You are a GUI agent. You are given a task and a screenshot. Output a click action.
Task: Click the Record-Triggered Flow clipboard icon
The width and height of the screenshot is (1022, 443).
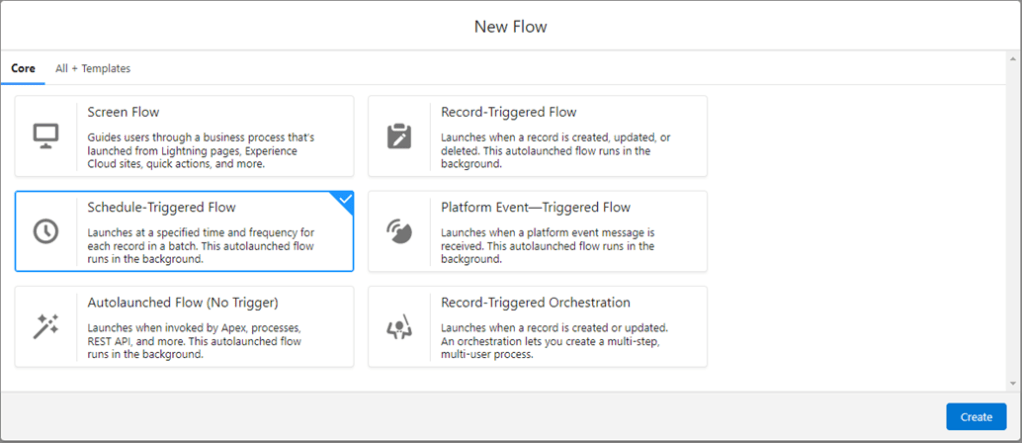tap(399, 135)
